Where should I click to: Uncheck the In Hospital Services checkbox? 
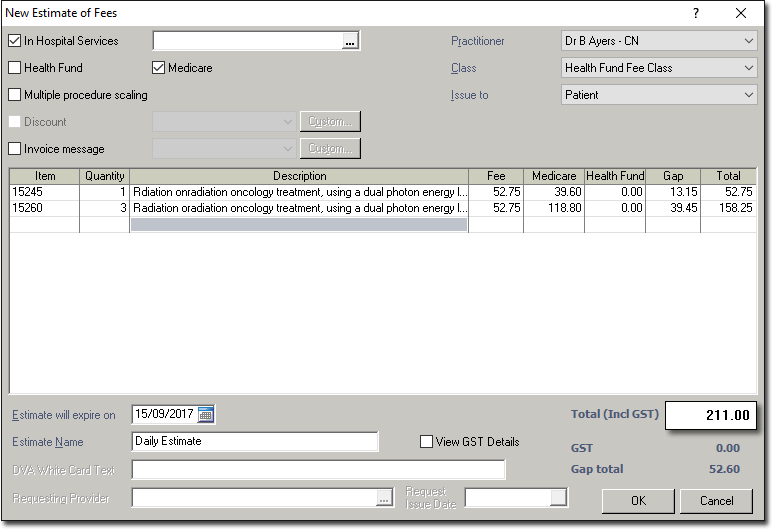tap(15, 41)
